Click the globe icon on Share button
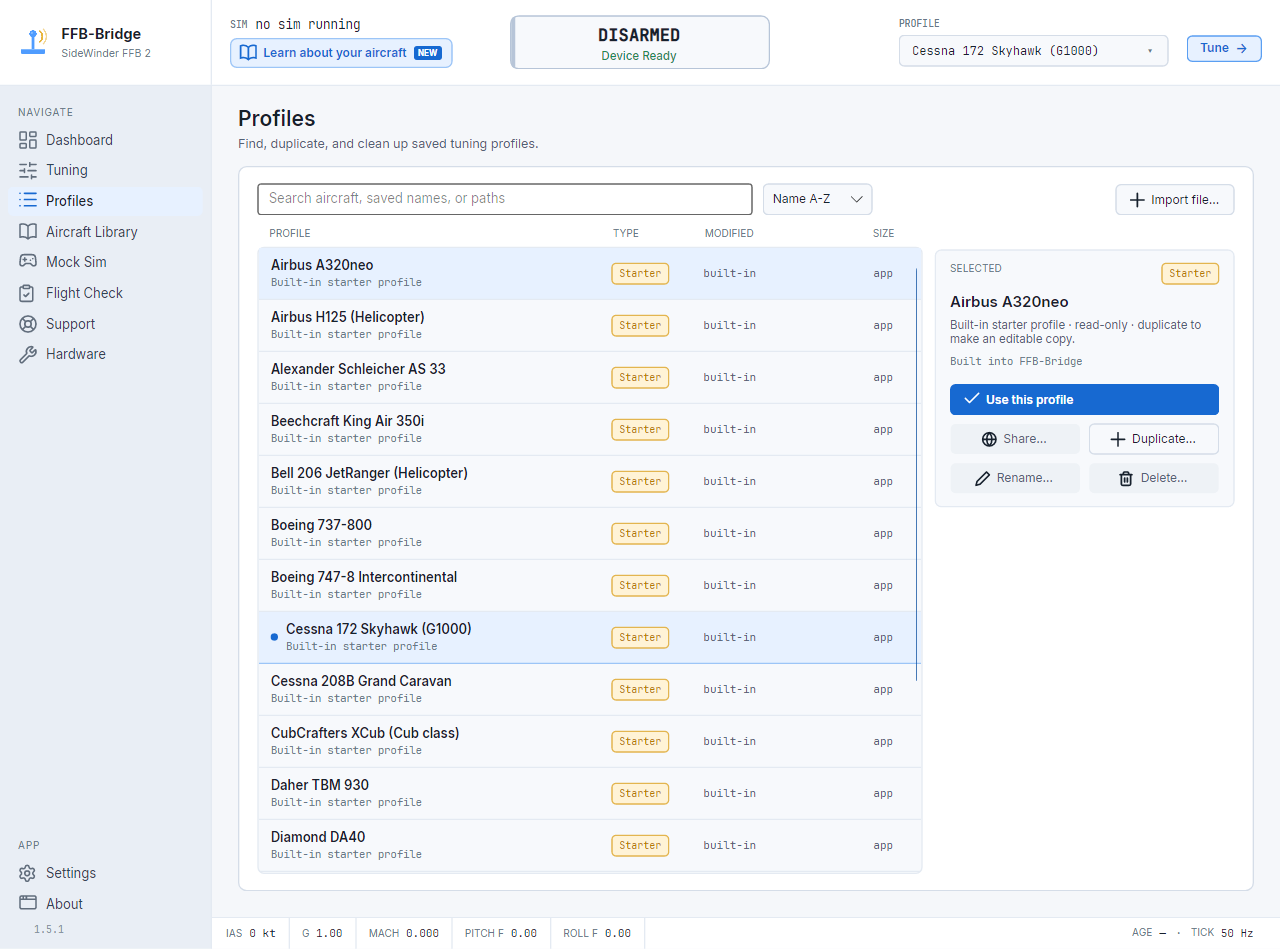 [989, 439]
